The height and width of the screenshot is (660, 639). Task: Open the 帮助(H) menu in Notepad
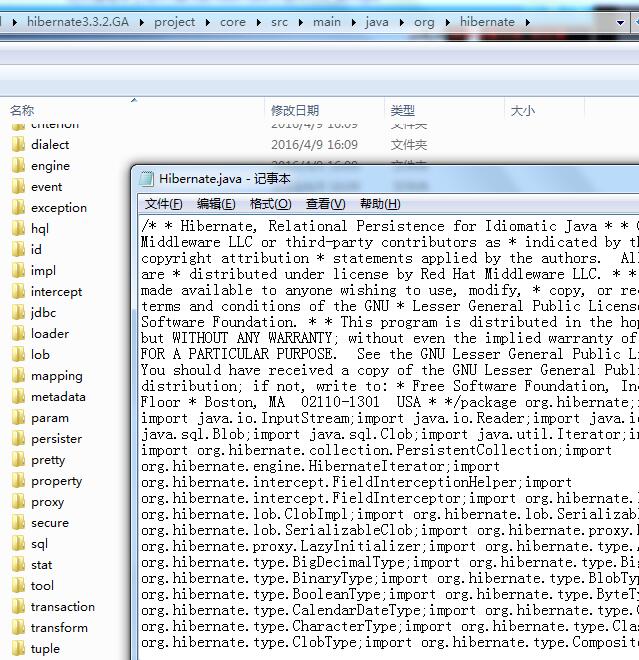(x=380, y=204)
